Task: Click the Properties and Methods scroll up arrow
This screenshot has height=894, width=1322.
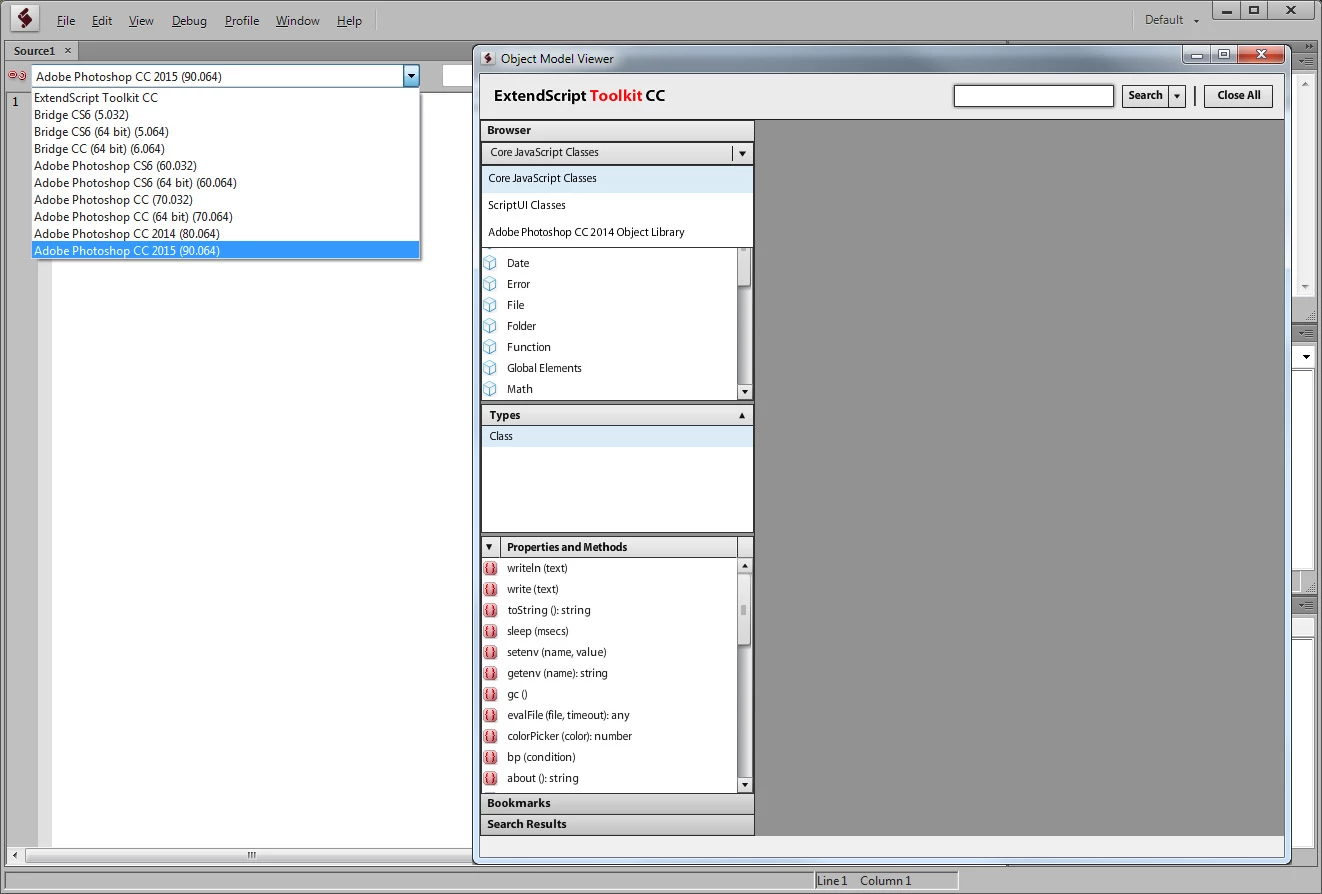Action: [x=744, y=566]
